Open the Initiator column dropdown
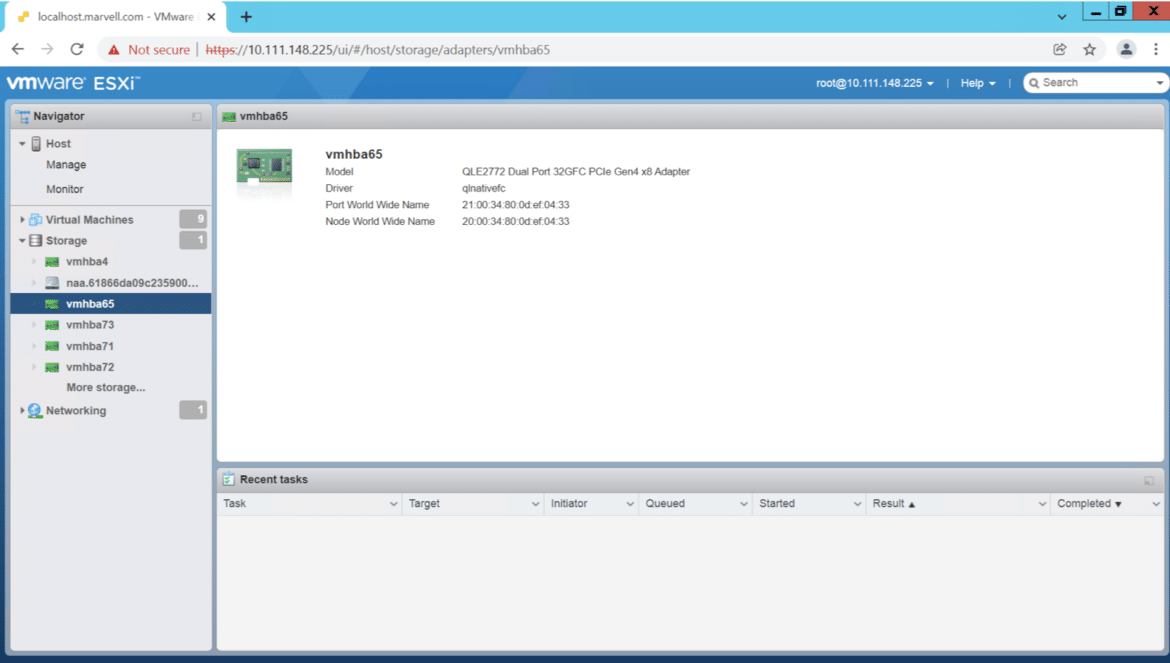 coord(630,504)
